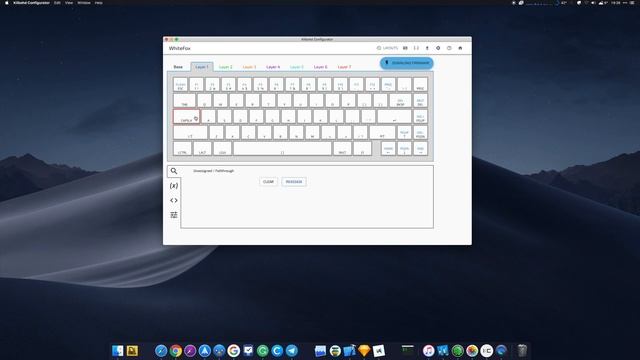Click the help icon in header toolbar

pos(449,48)
